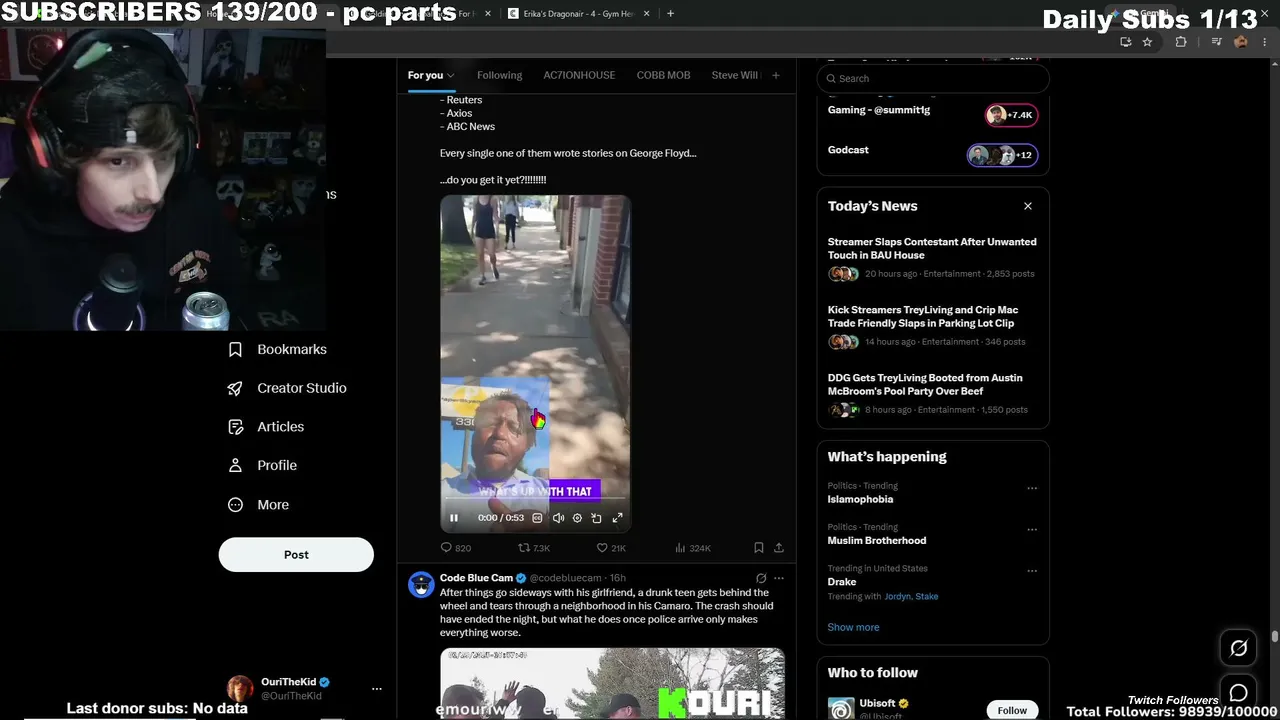
Task: Open the Ubisoft profile avatar
Action: [x=841, y=708]
